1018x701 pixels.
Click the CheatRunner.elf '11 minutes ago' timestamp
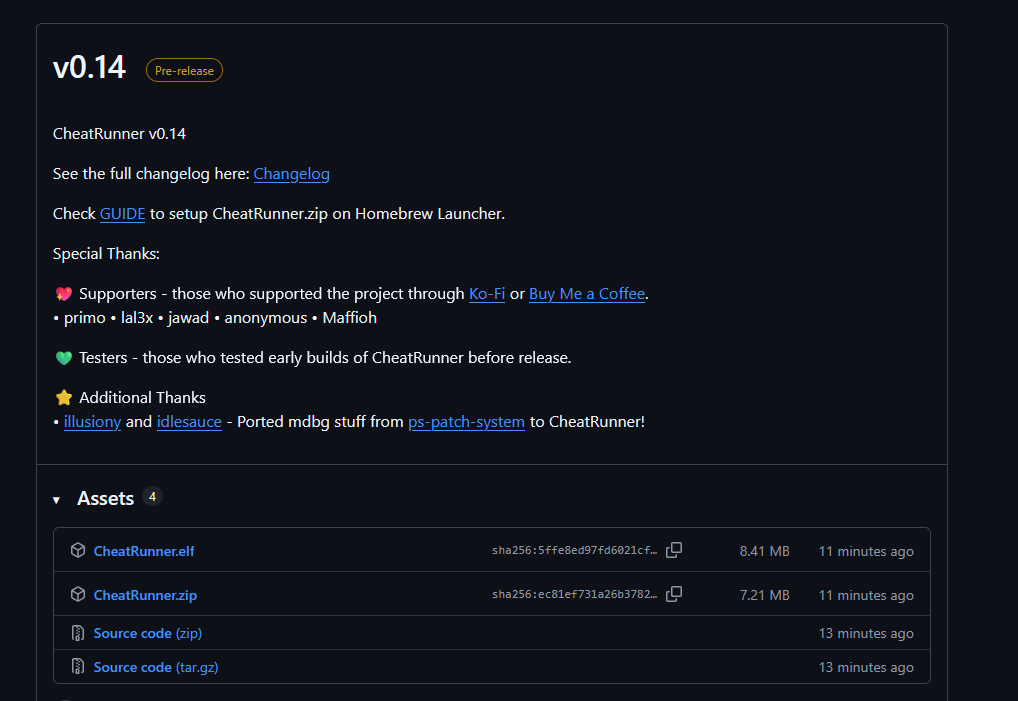(x=866, y=551)
